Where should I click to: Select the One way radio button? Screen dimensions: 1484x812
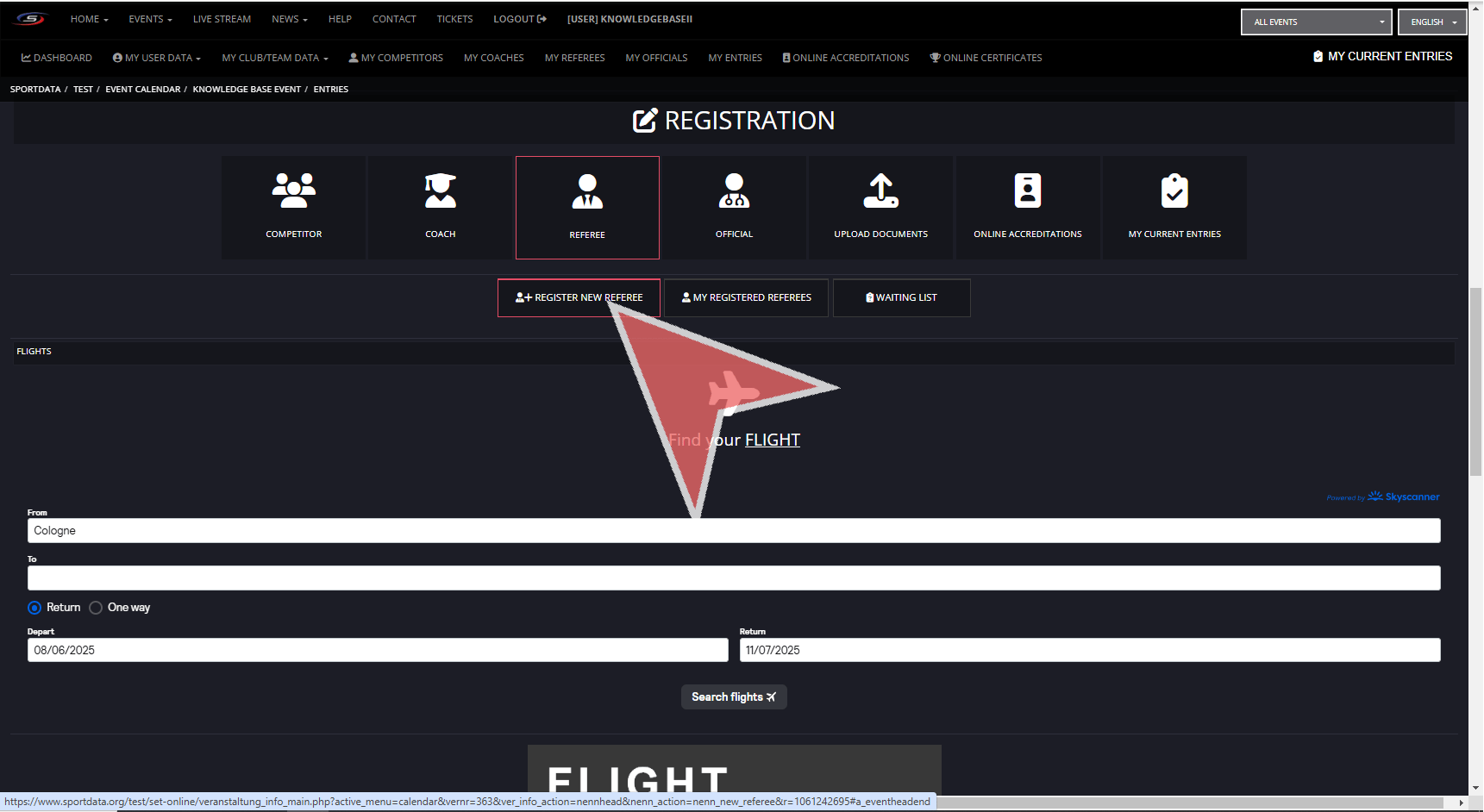point(96,608)
